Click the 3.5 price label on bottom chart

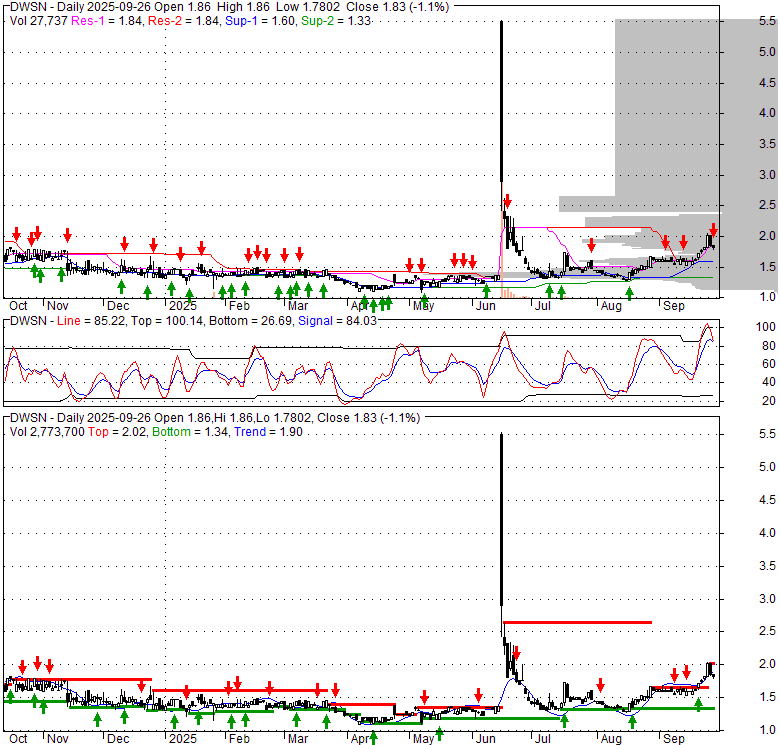tap(767, 565)
